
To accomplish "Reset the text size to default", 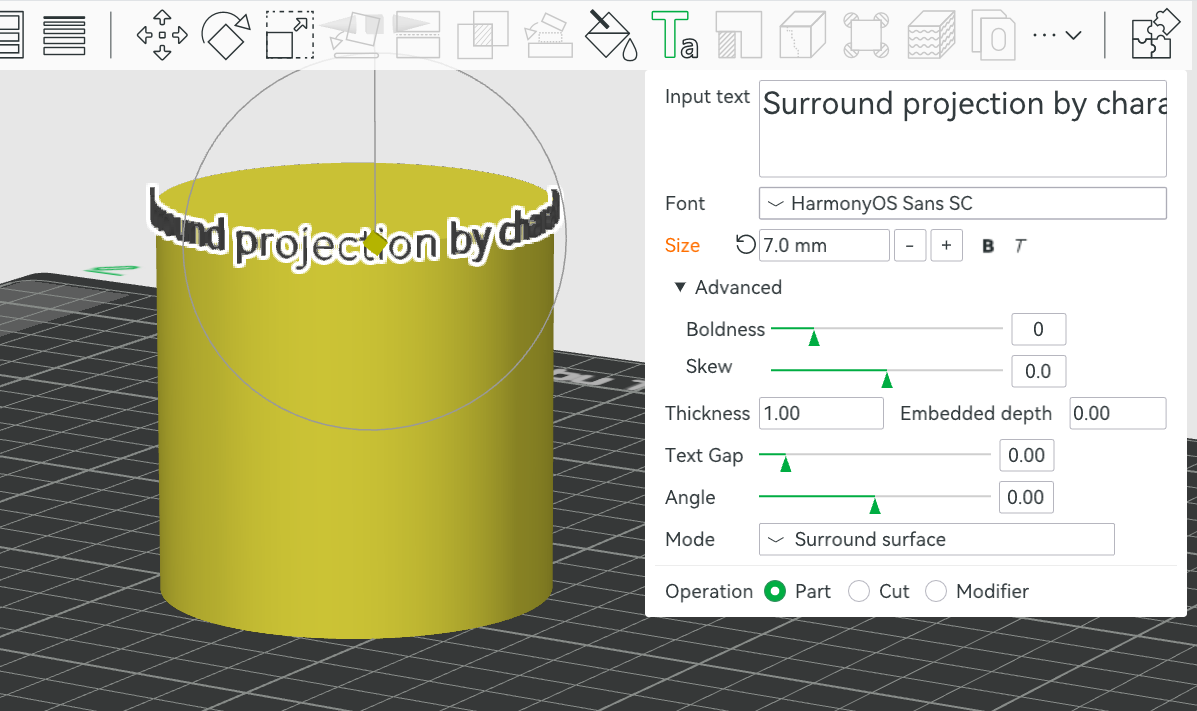I will tap(745, 244).
